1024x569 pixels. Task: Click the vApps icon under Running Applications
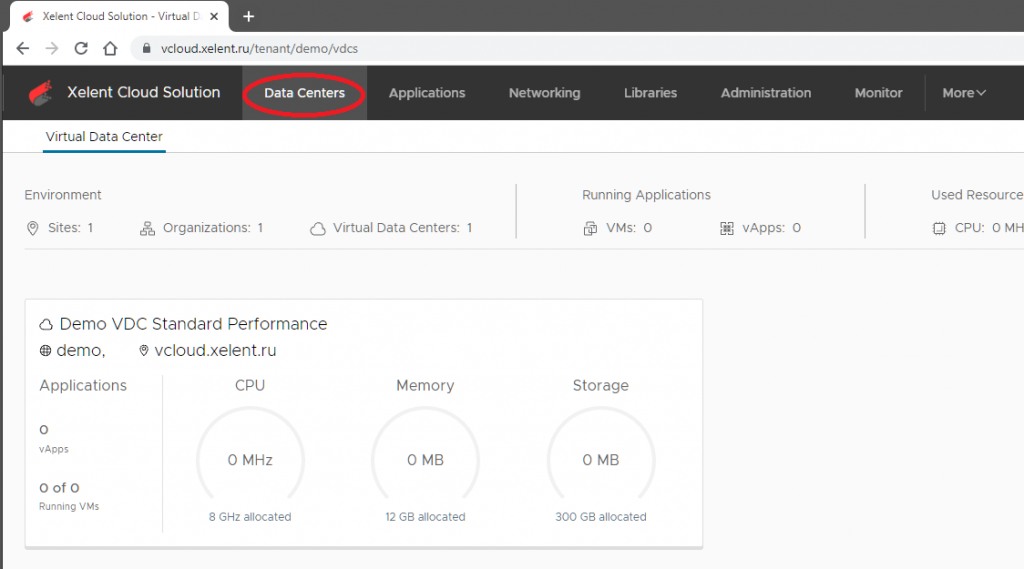(x=727, y=228)
